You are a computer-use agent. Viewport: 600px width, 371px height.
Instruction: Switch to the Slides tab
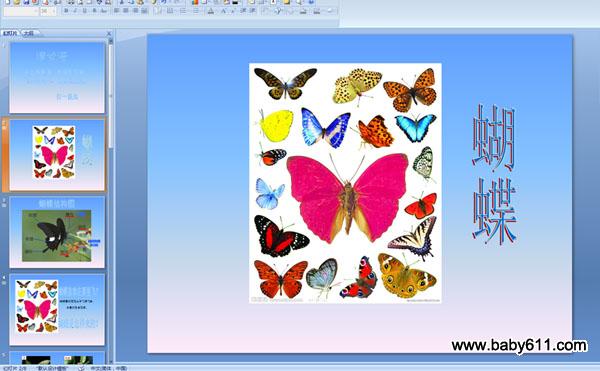[x=10, y=33]
